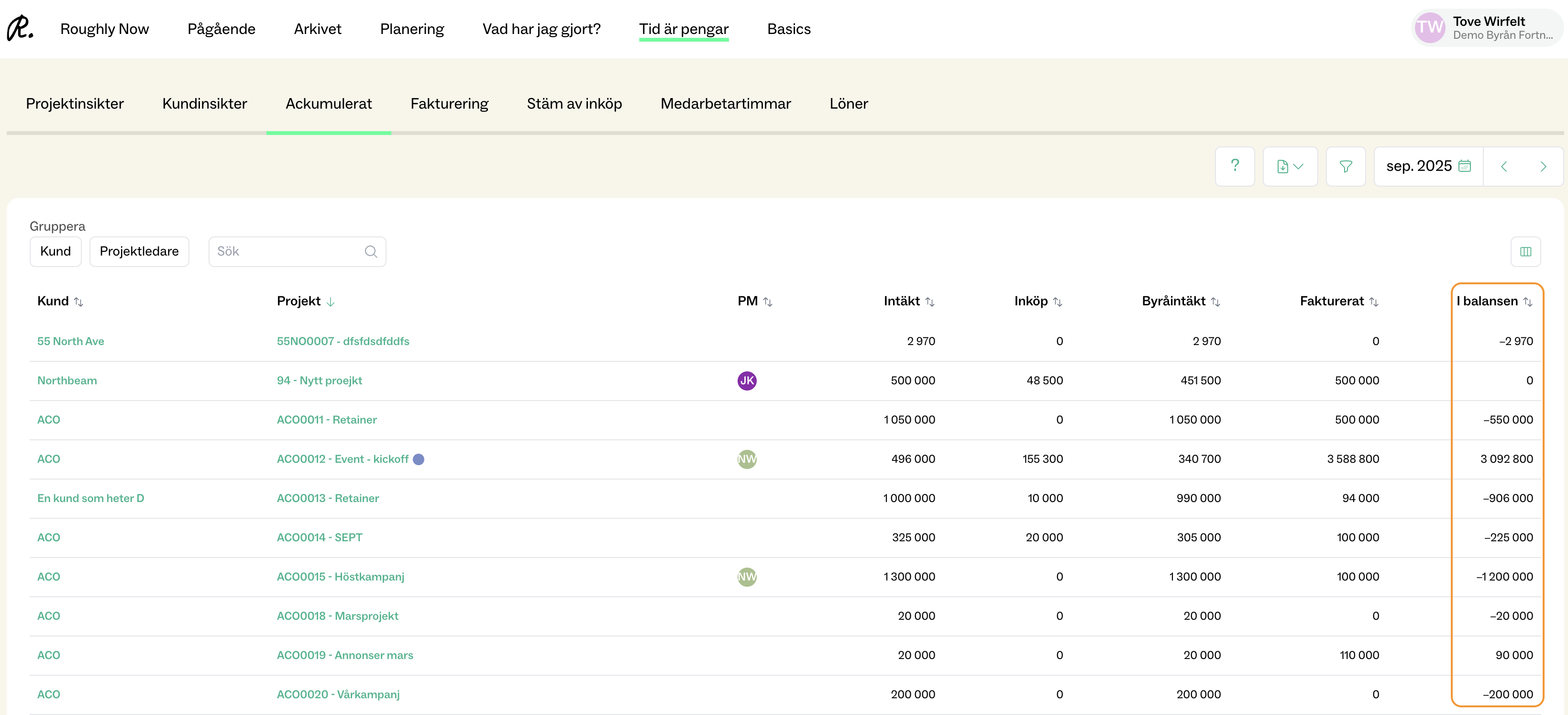1568x715 pixels.
Task: Click the help question mark icon
Action: tap(1235, 166)
